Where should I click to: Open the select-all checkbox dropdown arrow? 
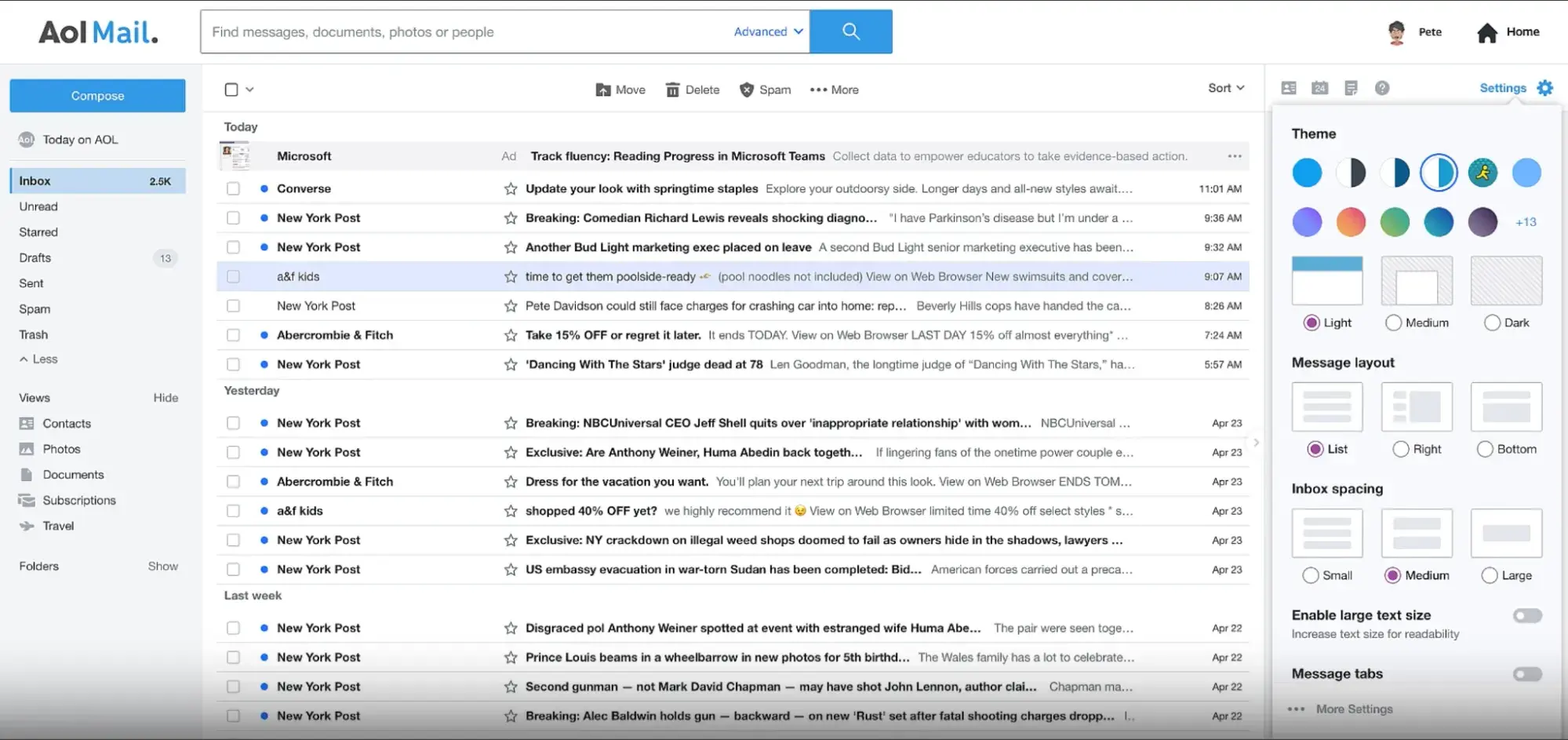[249, 89]
